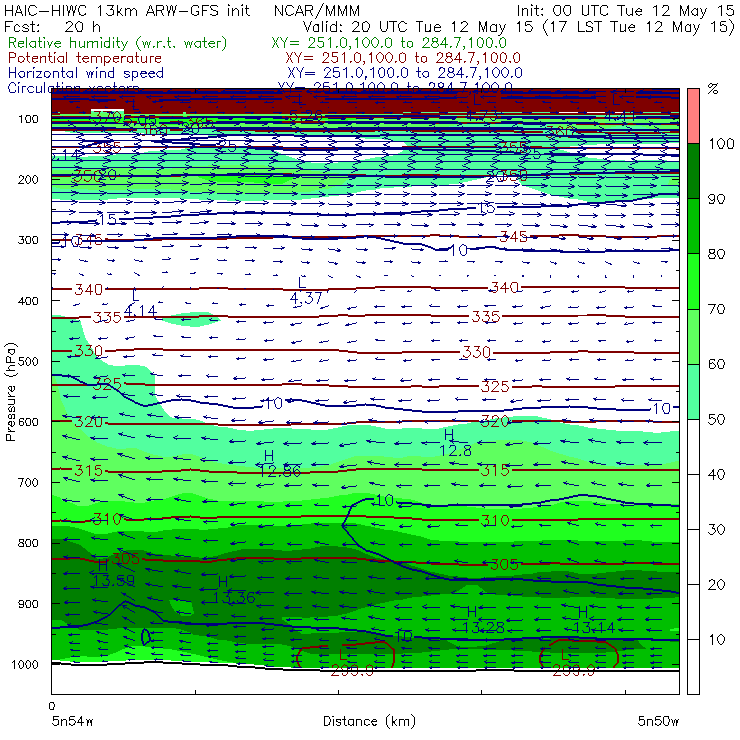Click the '300' pressure axis tick label
Screen dimensions: 740x740
[x=27, y=240]
